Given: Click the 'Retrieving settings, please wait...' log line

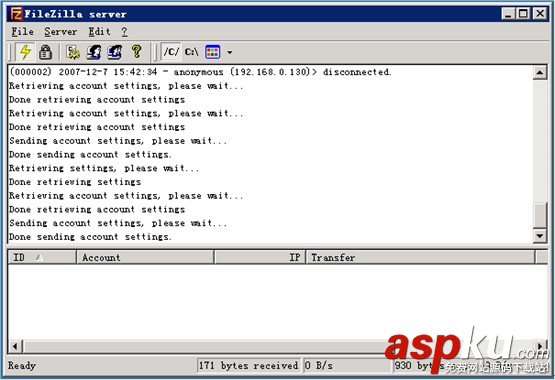Looking at the screenshot, I should 104,168.
